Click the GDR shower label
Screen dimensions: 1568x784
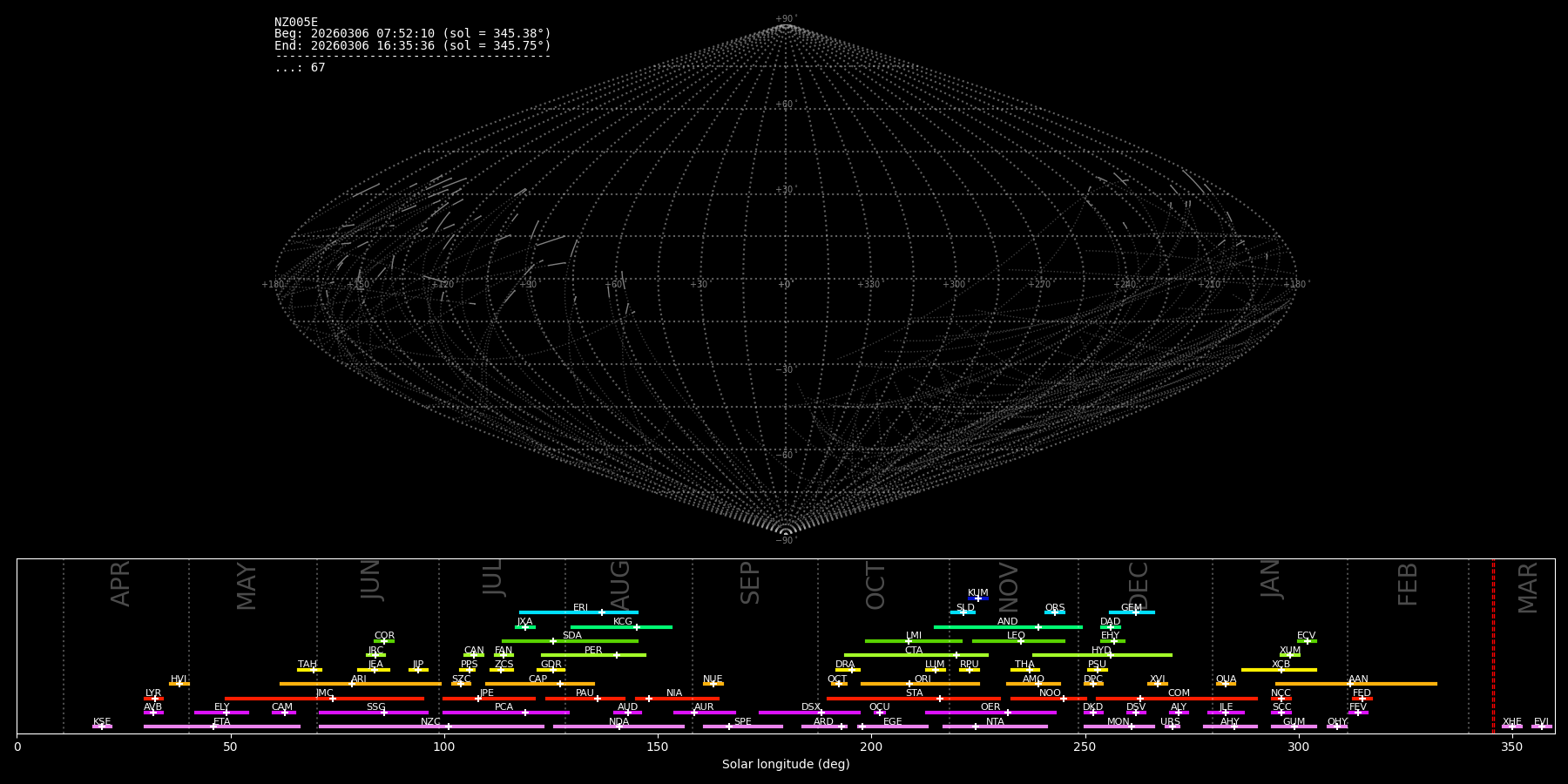pos(551,665)
